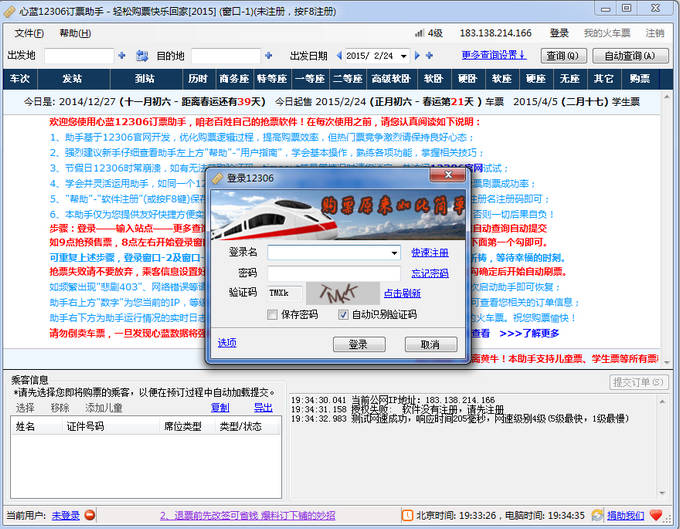Click the 导出 link in the passenger panel
This screenshot has height=529, width=680.
(x=263, y=408)
